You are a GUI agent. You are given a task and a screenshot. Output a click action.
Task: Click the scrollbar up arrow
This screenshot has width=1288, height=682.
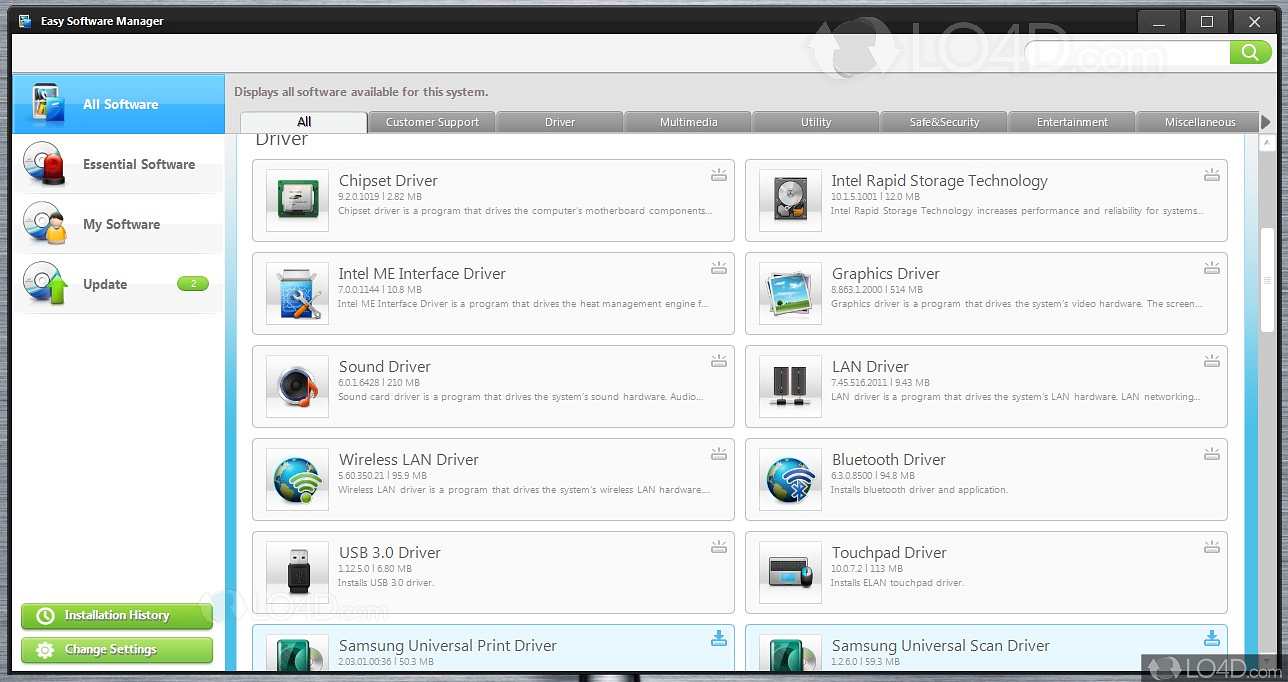click(1268, 145)
